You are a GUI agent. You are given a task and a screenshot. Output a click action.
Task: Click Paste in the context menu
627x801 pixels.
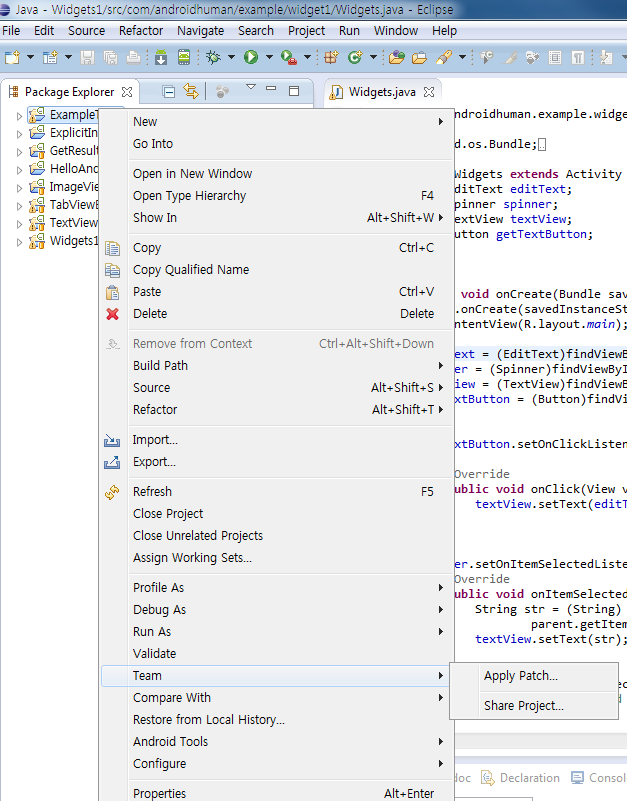277,292
